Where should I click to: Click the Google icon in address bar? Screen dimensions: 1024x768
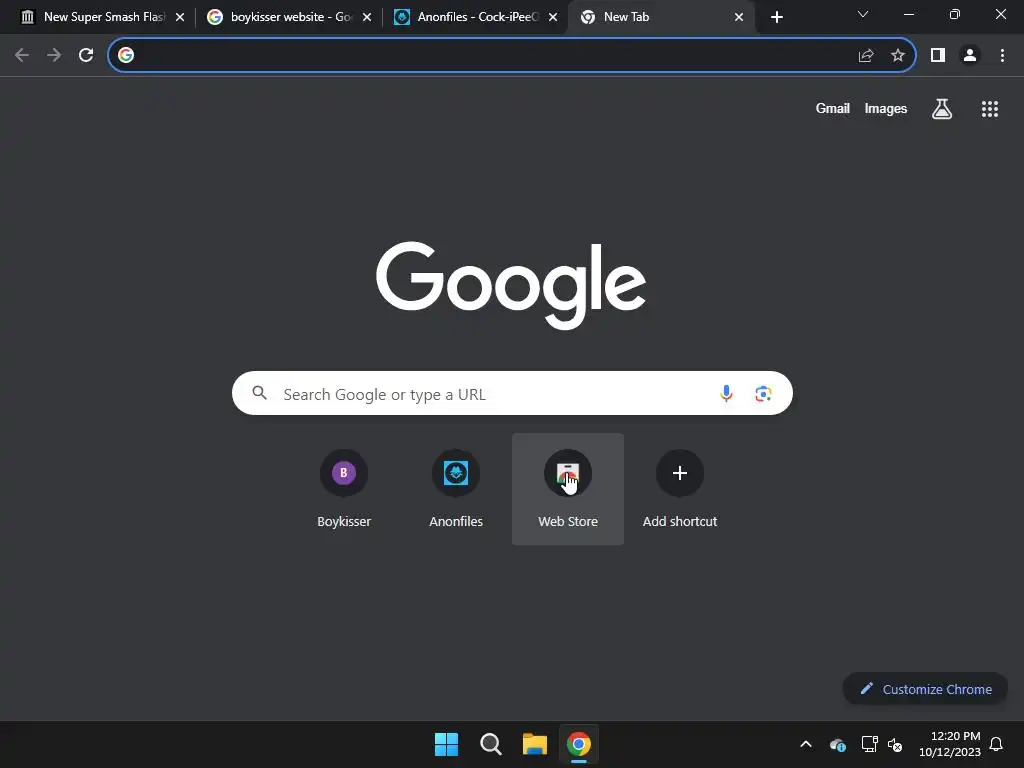pos(126,56)
